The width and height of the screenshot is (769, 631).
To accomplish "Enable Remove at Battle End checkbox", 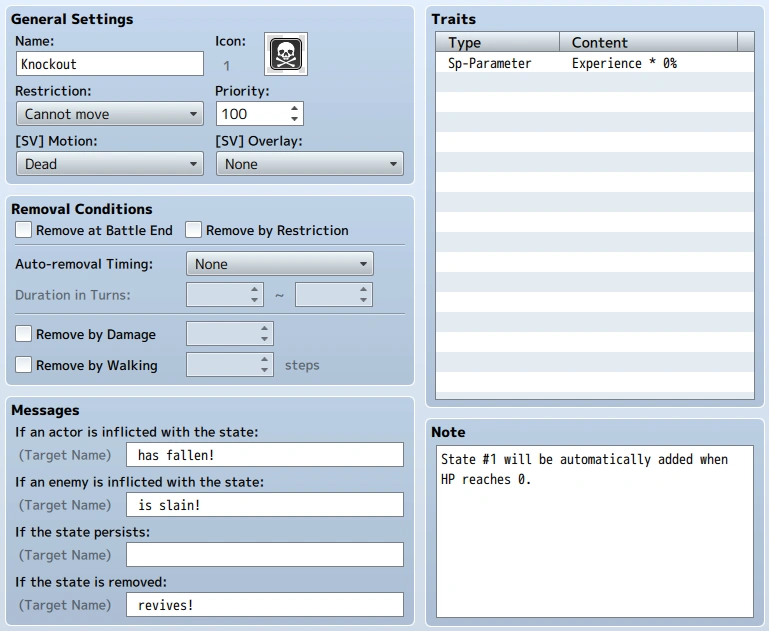I will (x=24, y=229).
